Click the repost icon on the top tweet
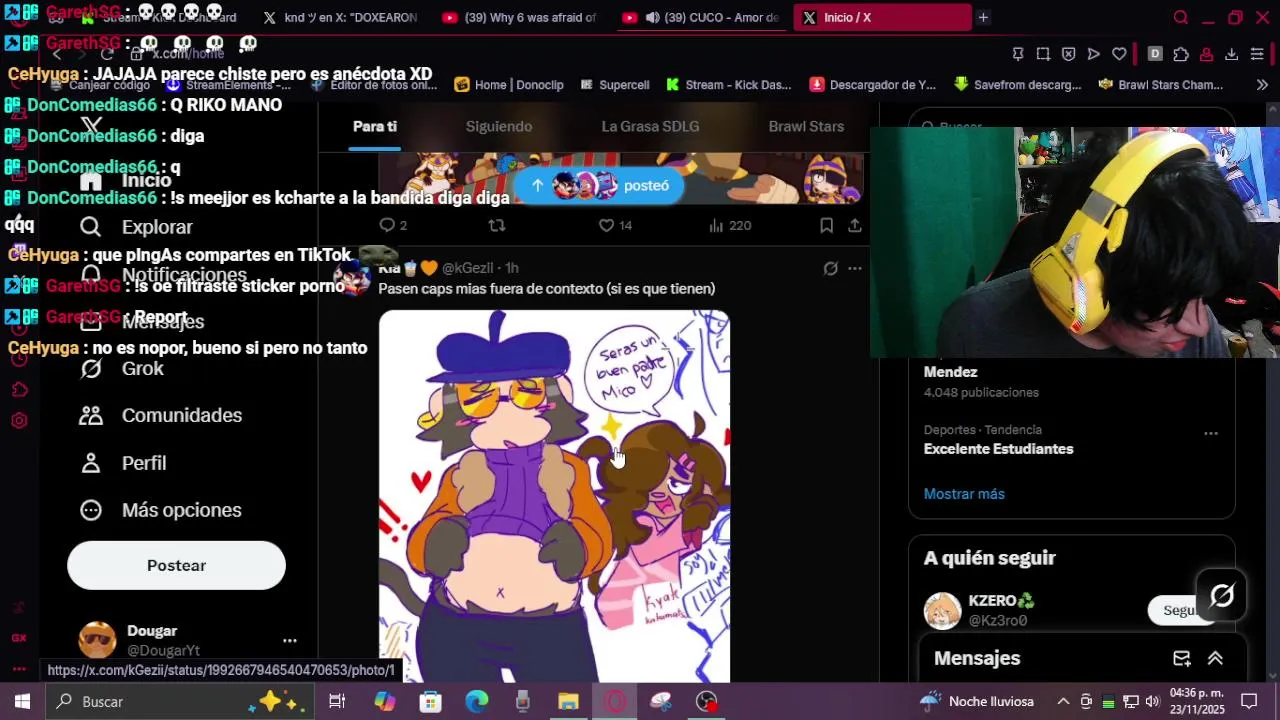Image resolution: width=1280 pixels, height=720 pixels. [x=496, y=226]
